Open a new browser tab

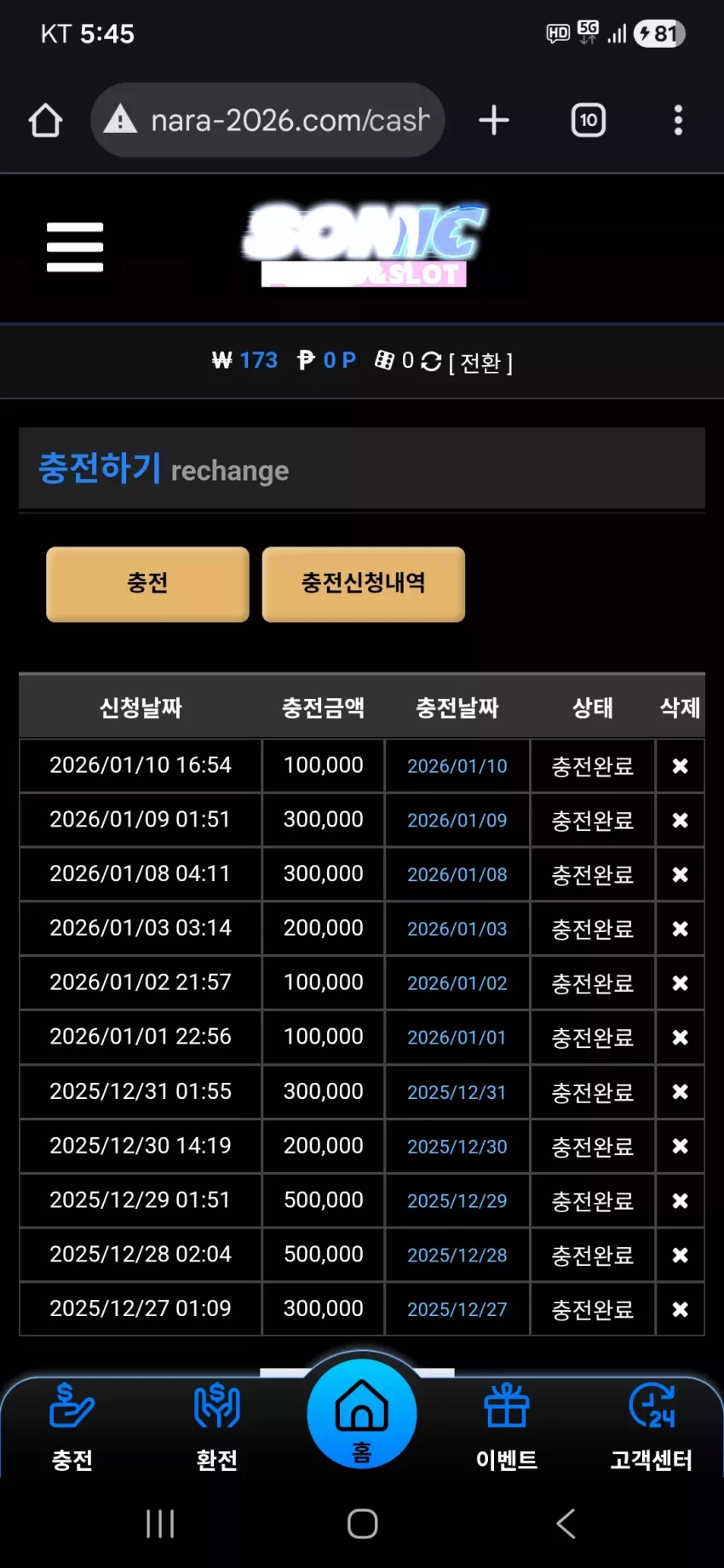tap(494, 120)
